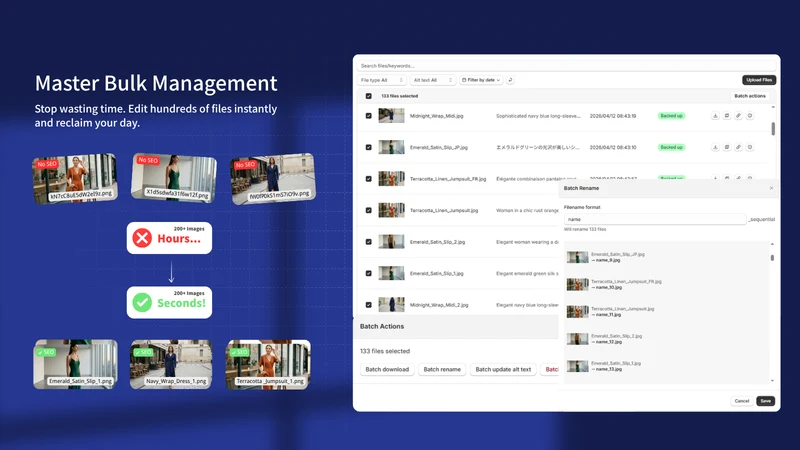The height and width of the screenshot is (450, 800).
Task: Uncheck the Terracotta_Linen_Jumpsuit_FR.jpg checkbox
Action: [x=368, y=179]
